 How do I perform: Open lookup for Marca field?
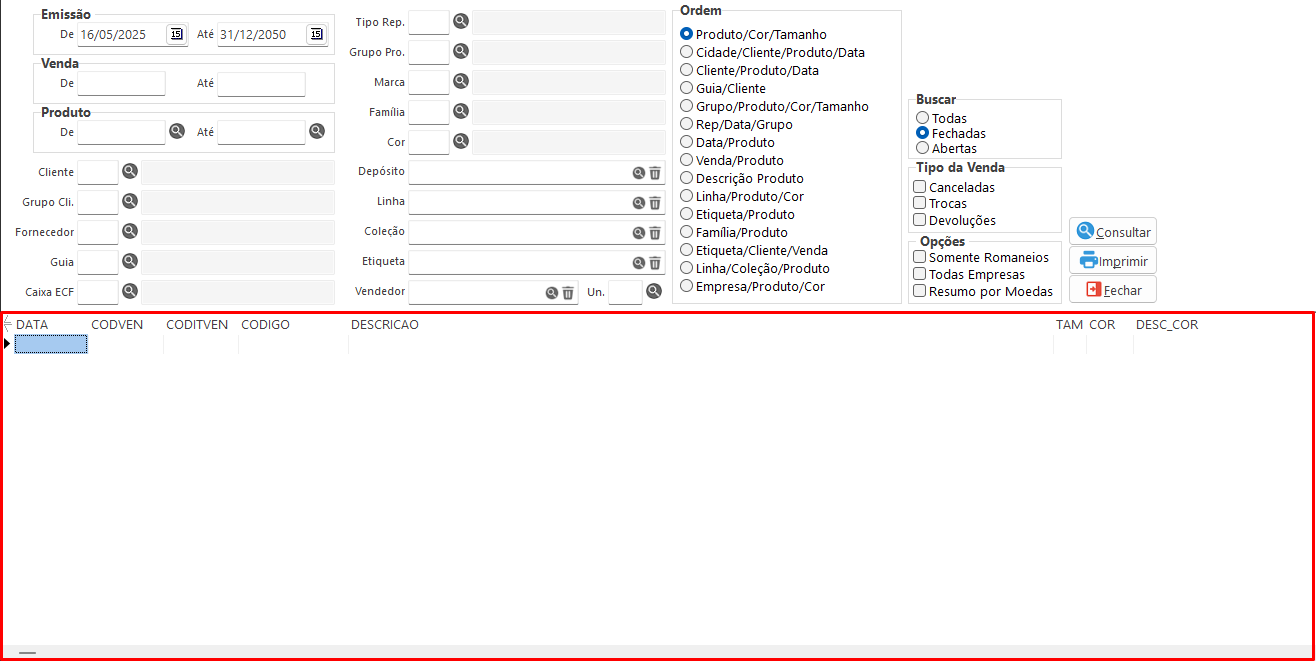[x=461, y=81]
